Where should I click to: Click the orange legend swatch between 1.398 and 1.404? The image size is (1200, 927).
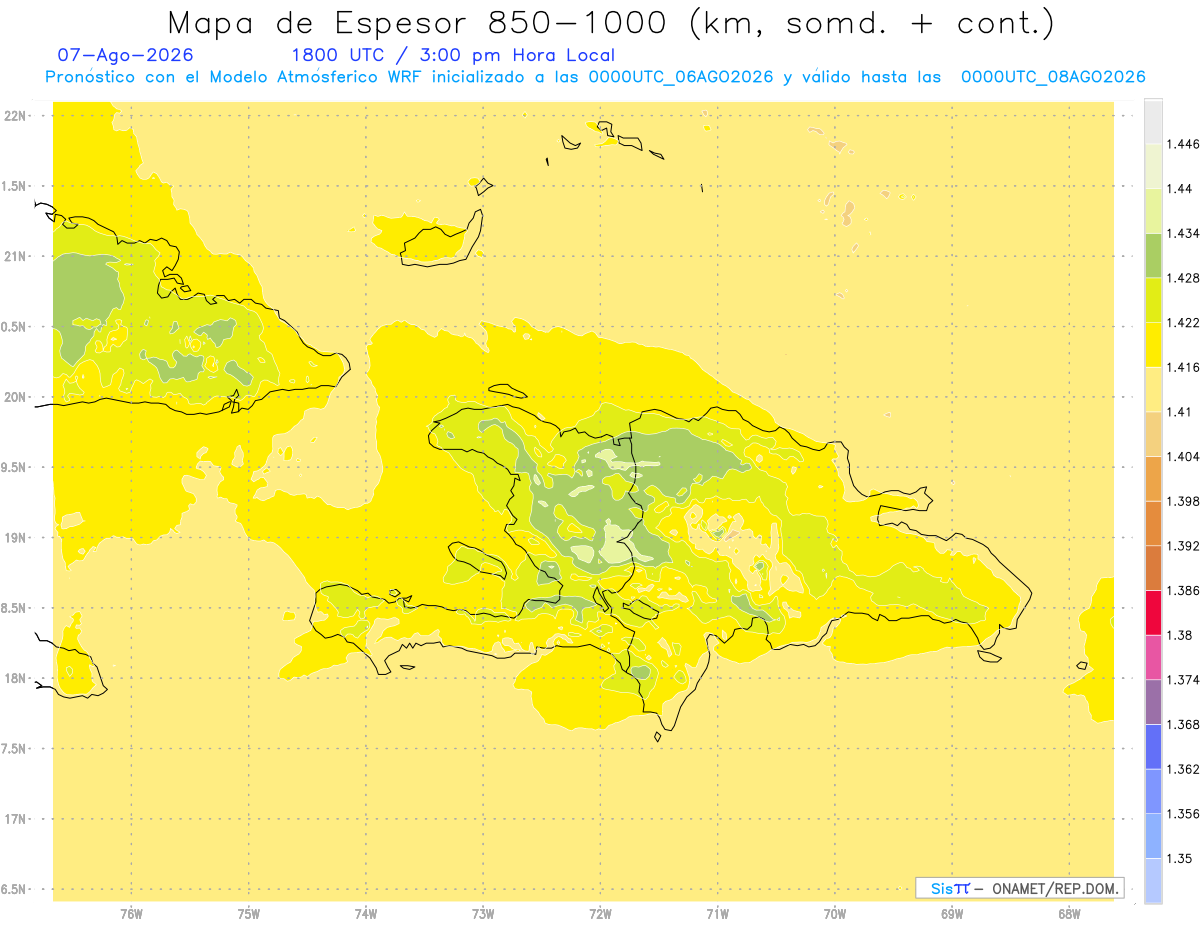click(1153, 478)
